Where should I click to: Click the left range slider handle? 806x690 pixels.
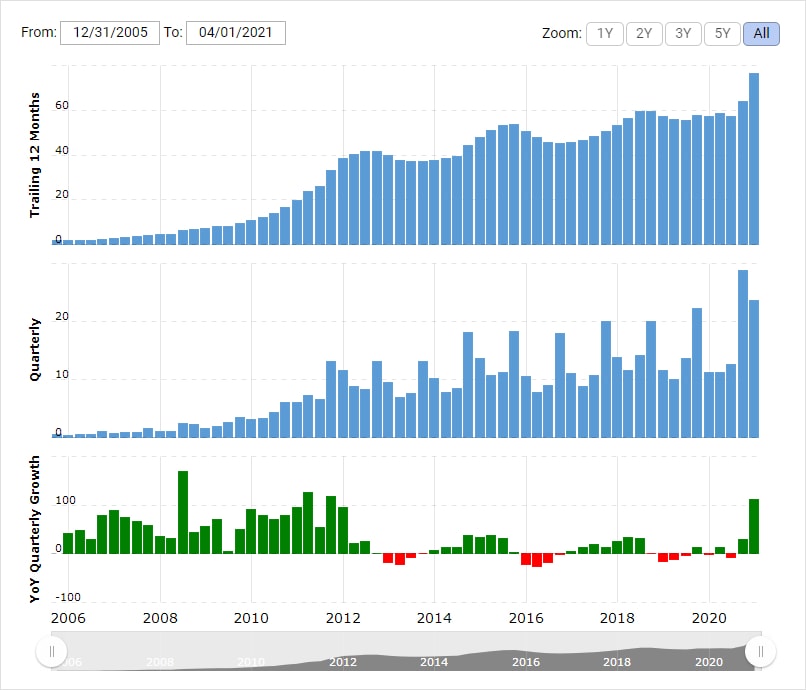(x=51, y=652)
